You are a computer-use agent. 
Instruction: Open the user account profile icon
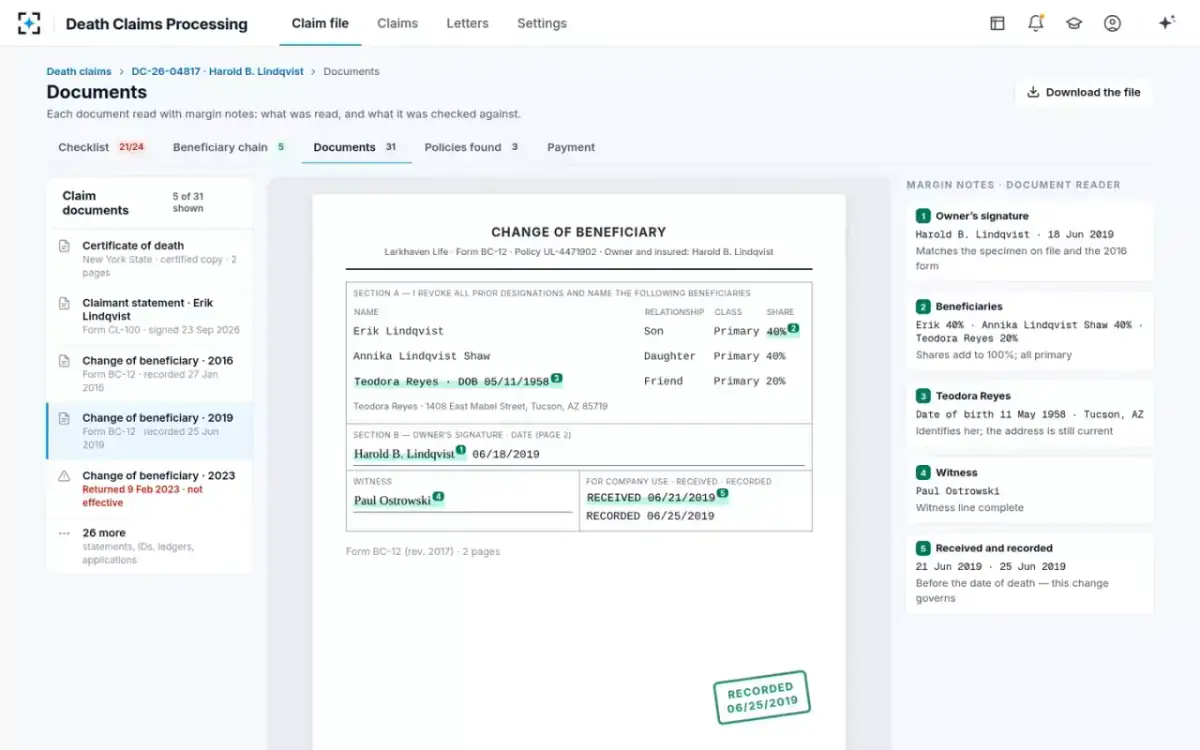tap(1112, 23)
